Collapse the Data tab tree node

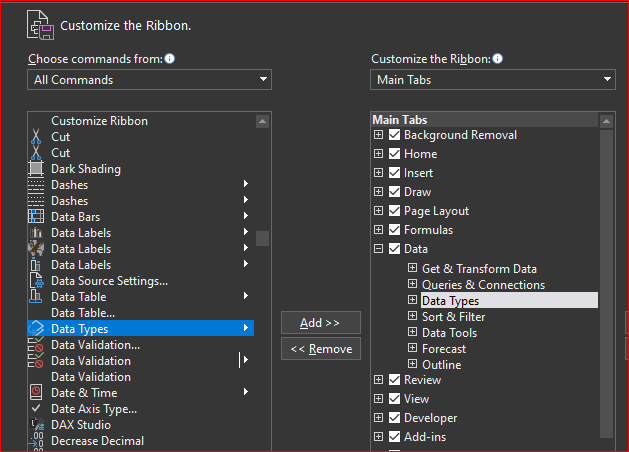(378, 249)
